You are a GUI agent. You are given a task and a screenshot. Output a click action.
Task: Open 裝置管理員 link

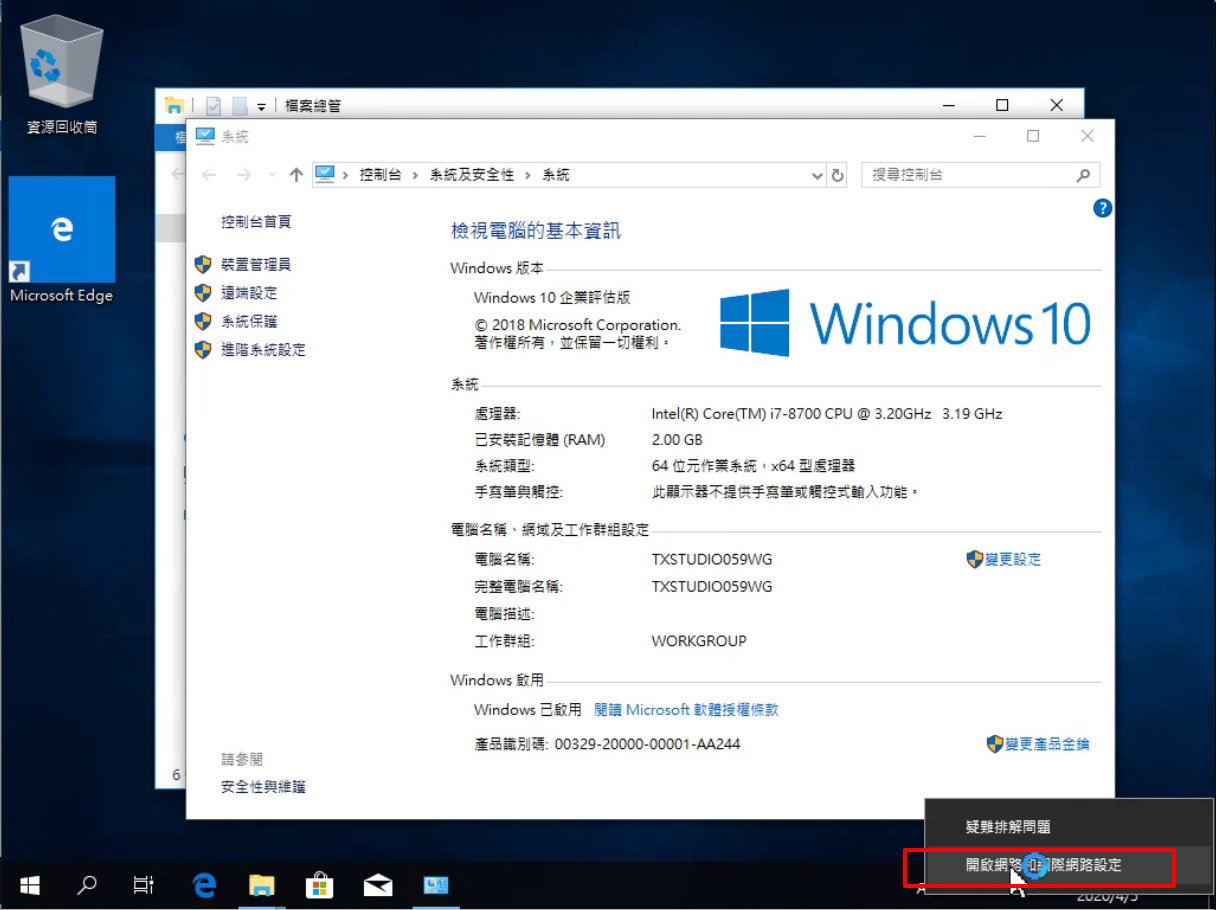[x=256, y=264]
